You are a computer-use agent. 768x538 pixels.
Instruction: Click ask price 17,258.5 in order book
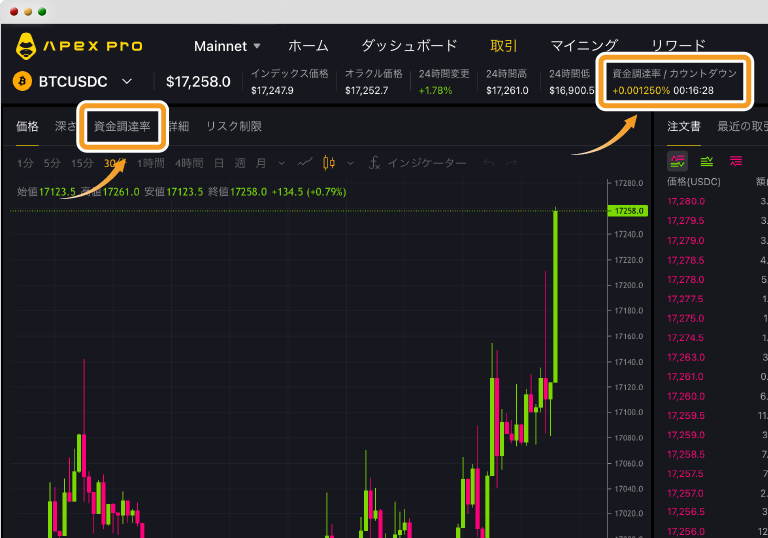pyautogui.click(x=686, y=455)
